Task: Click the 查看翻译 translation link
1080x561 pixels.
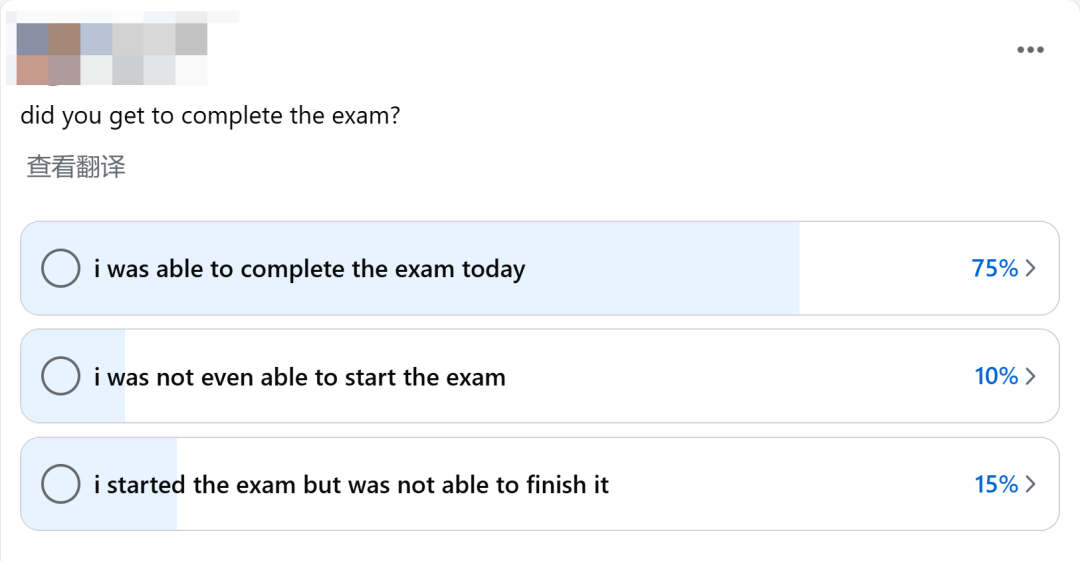Action: 76,167
